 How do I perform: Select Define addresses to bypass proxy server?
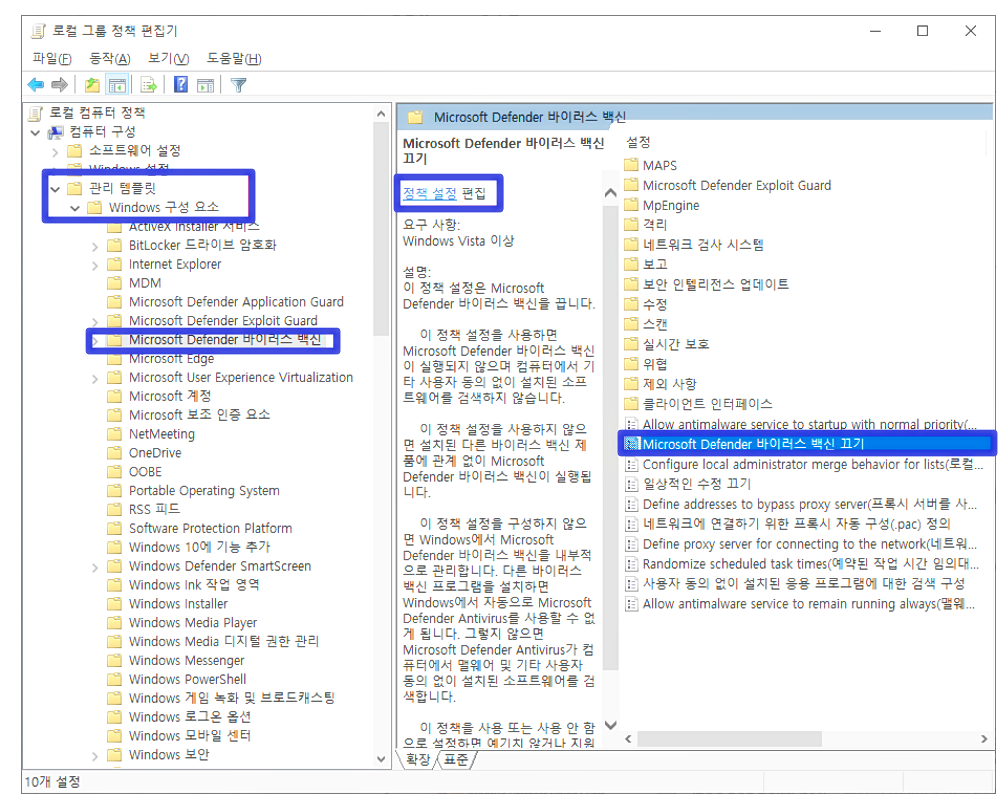pyautogui.click(x=802, y=504)
